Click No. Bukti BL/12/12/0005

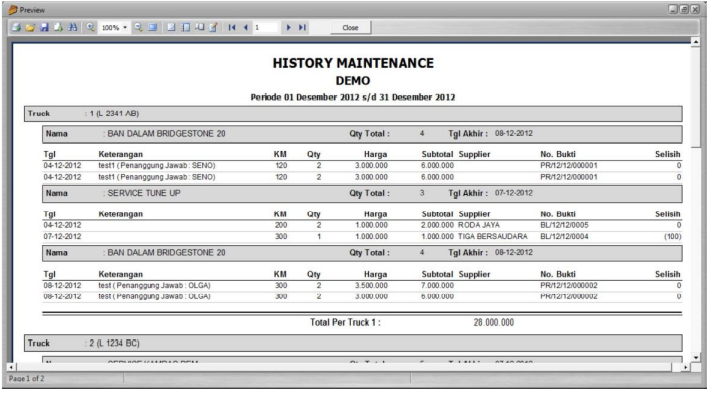[564, 225]
